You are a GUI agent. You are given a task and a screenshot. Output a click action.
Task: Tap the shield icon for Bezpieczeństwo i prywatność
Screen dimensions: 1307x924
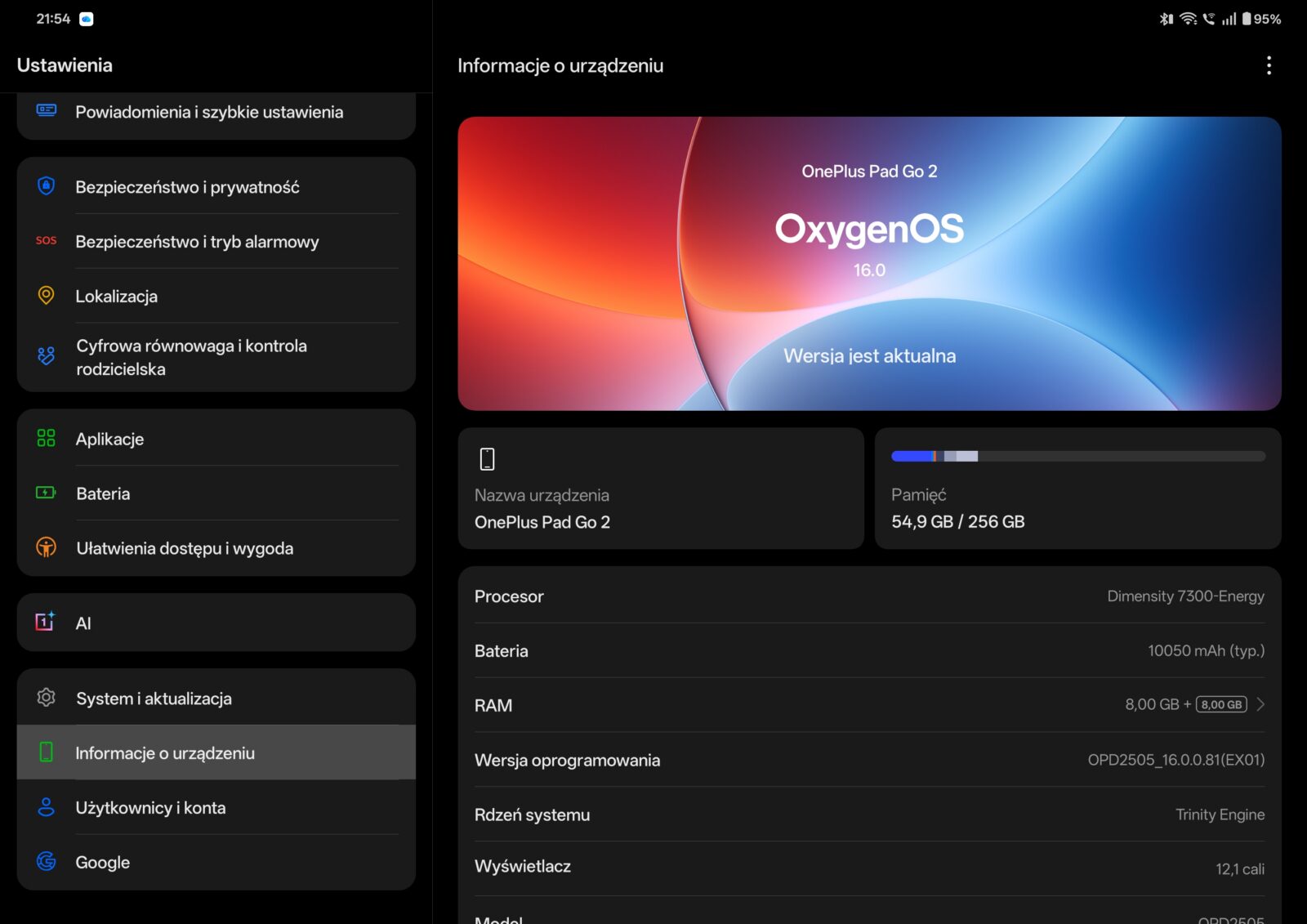[47, 186]
